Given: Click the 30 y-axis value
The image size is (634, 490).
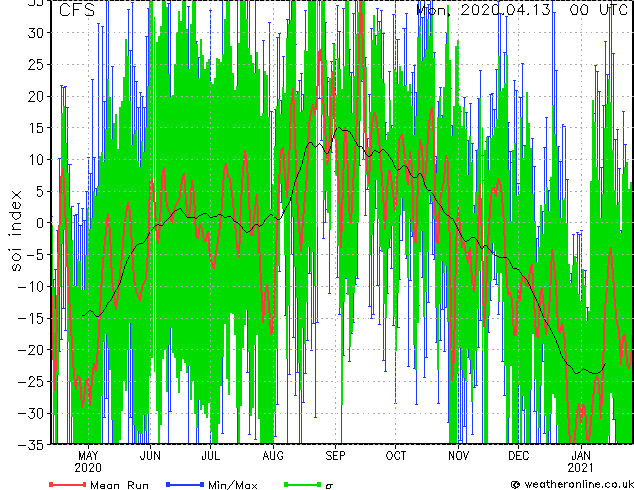Looking at the screenshot, I should [x=37, y=33].
